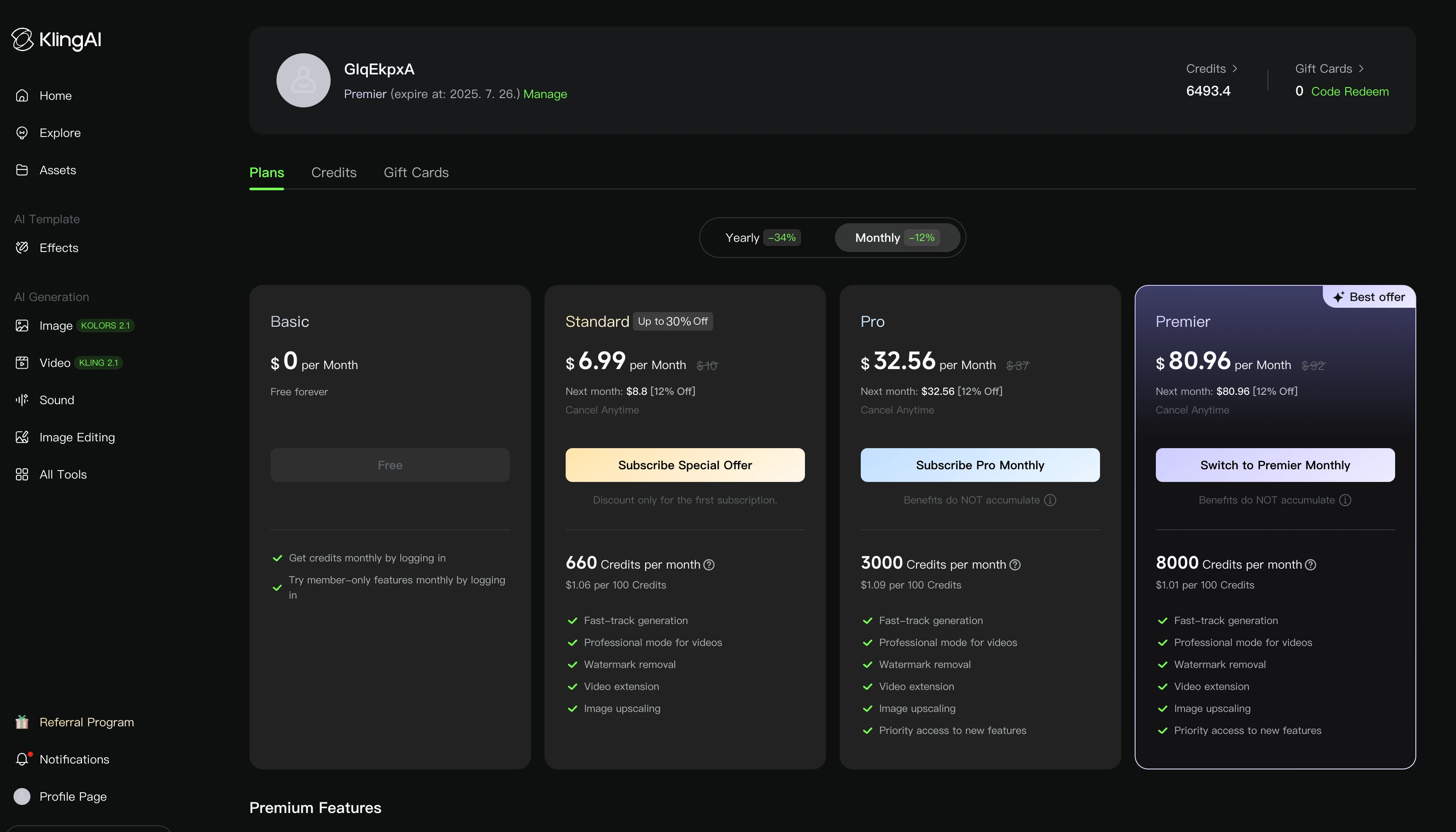Click help icon next to 660 Credits per month
The image size is (1456, 832).
tap(709, 564)
